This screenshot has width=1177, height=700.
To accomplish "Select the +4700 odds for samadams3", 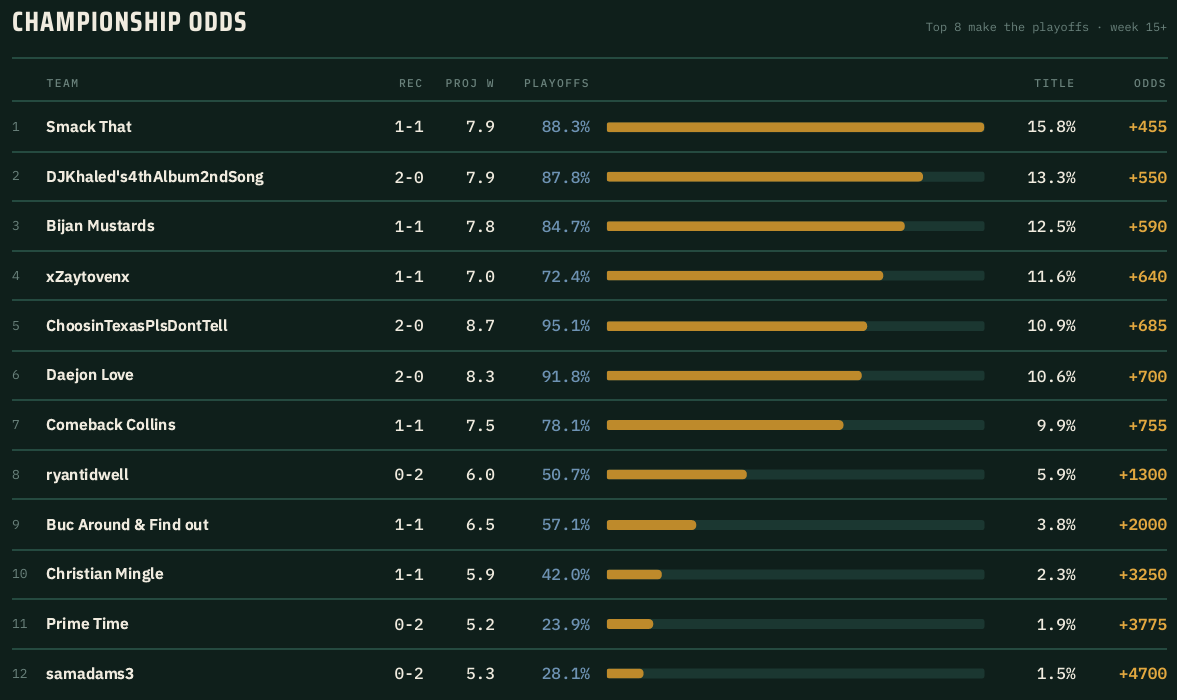I will [1142, 674].
